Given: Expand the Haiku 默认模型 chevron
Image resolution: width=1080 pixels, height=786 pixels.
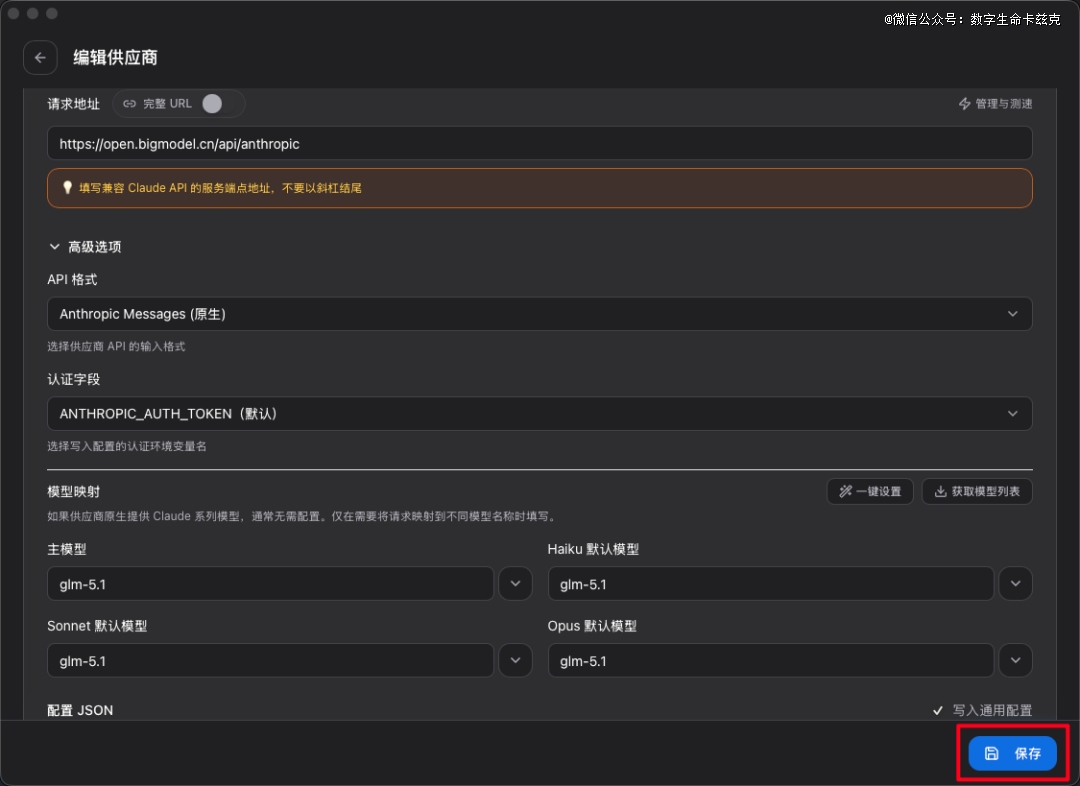Looking at the screenshot, I should (x=1016, y=584).
